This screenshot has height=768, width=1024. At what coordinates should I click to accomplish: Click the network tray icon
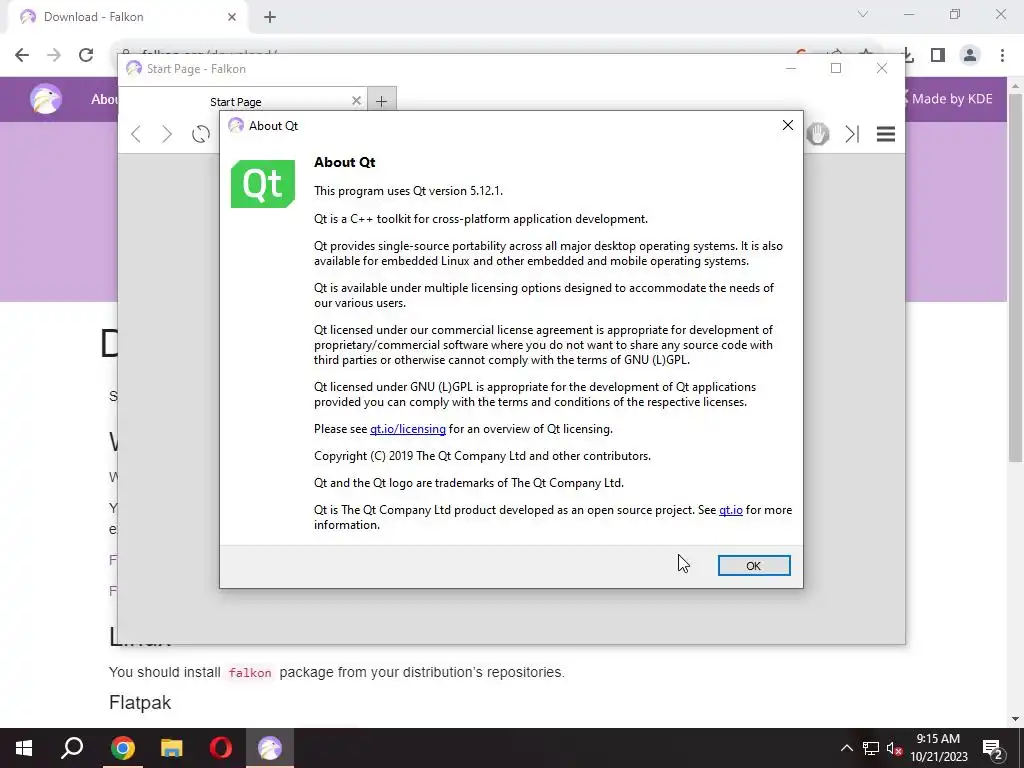pos(871,748)
